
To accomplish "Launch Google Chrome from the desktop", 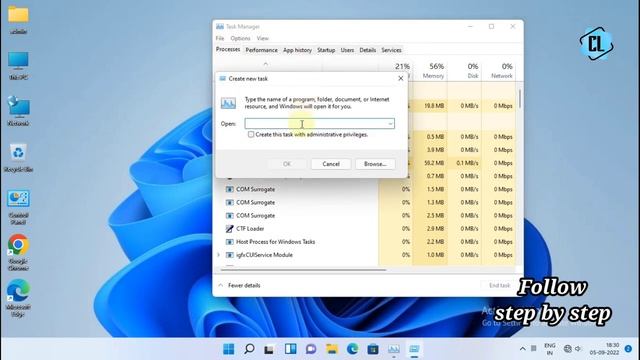I will pos(18,245).
